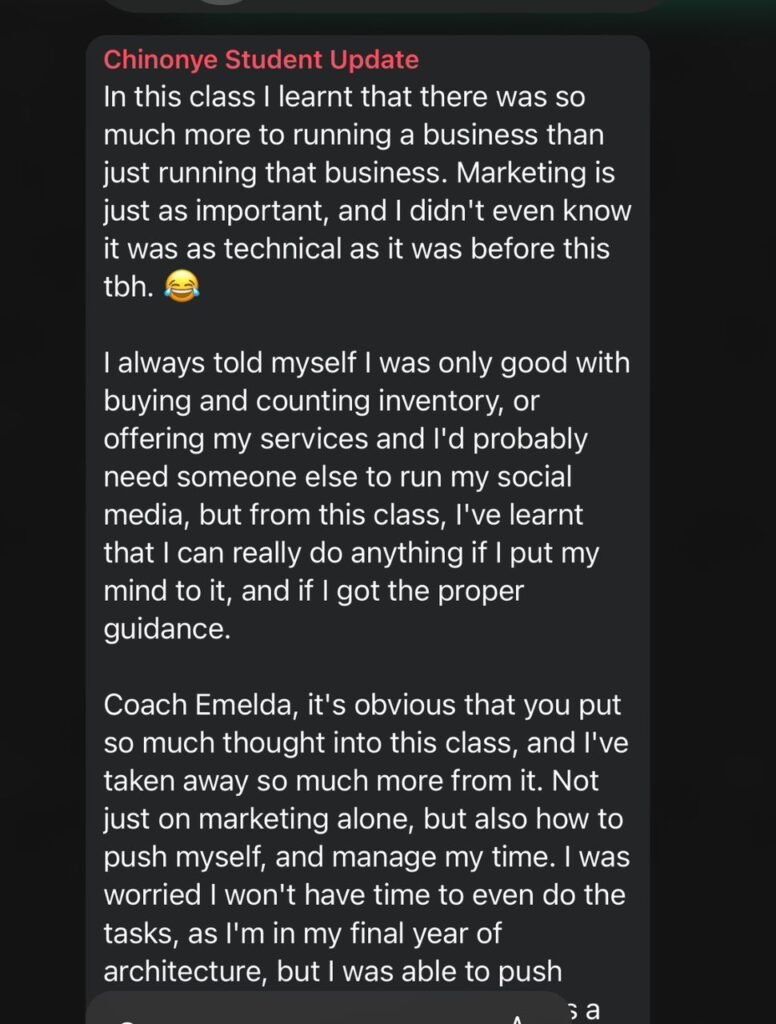The image size is (776, 1024).
Task: Click the line 'offering my services and I'd probably'
Action: click(x=345, y=438)
